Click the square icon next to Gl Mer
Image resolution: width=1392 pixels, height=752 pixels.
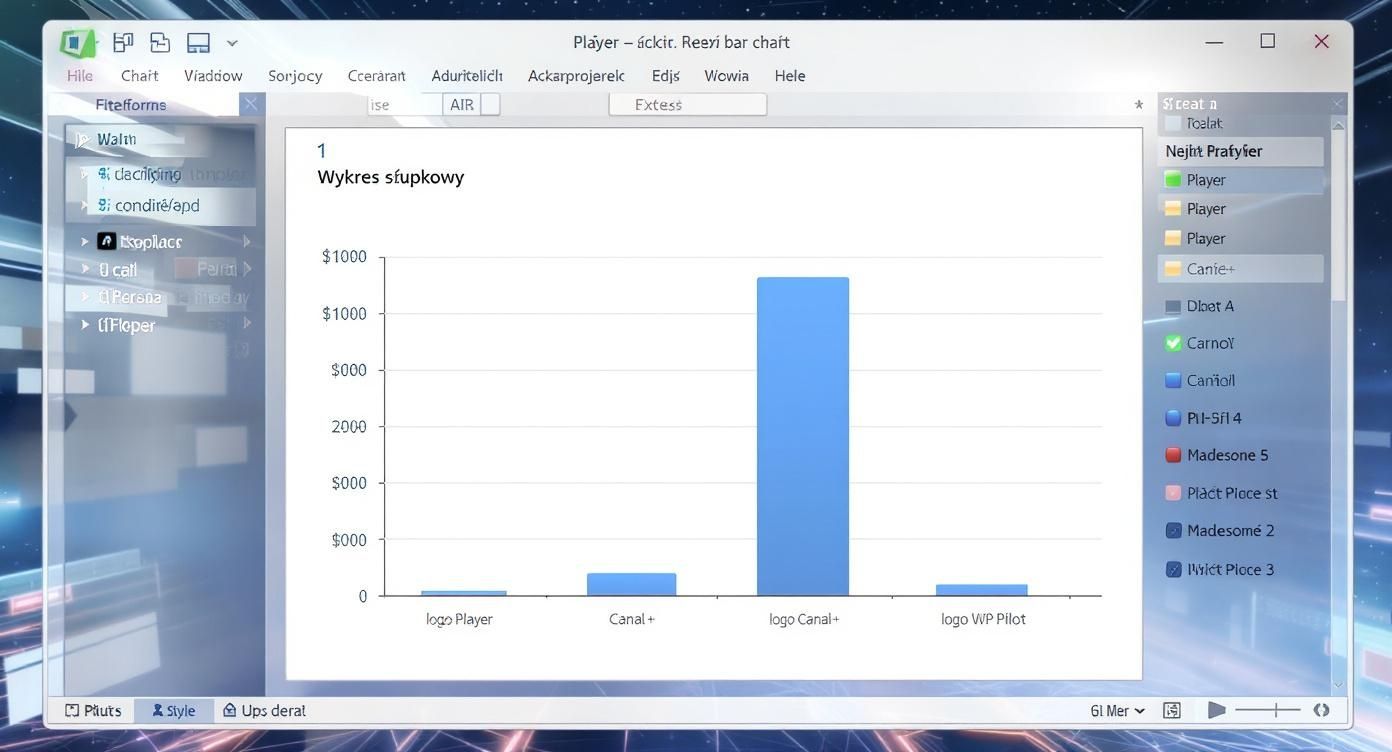point(1172,711)
